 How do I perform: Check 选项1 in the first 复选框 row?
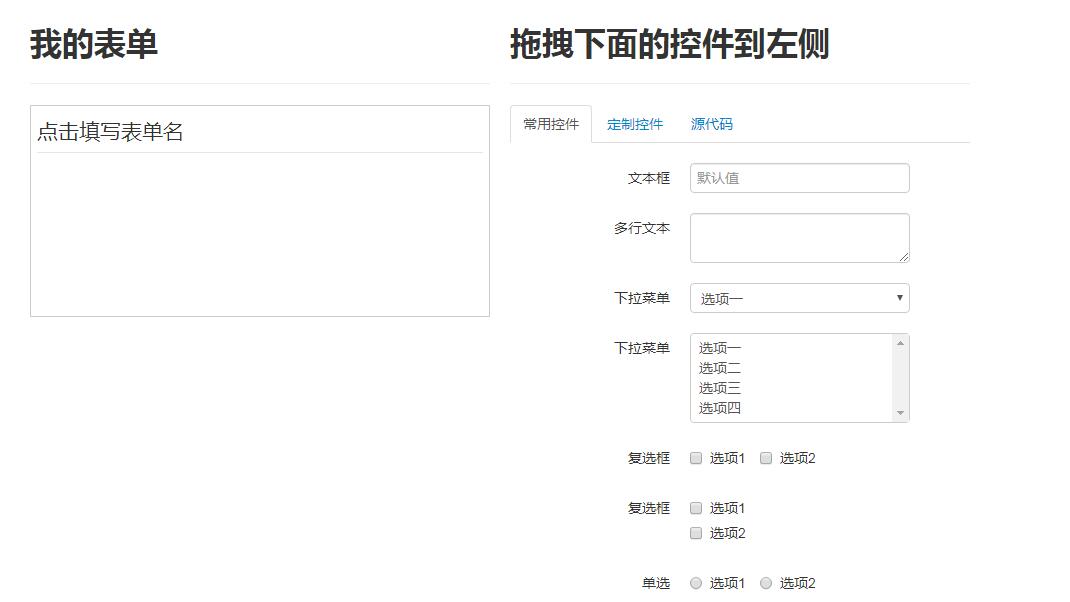[696, 457]
